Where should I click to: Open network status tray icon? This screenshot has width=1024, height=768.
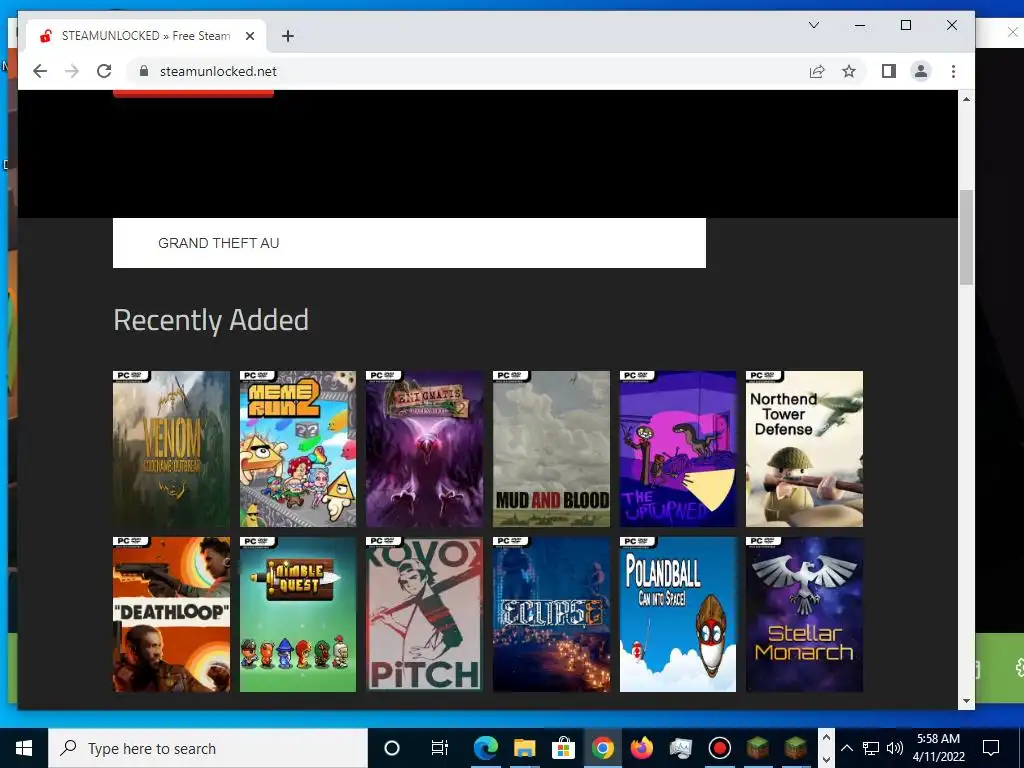(871, 748)
